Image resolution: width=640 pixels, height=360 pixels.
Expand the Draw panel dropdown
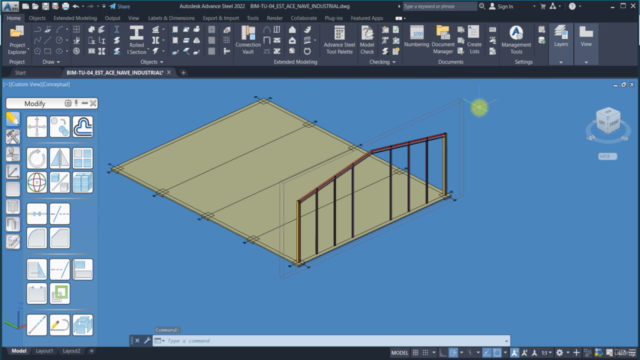click(x=51, y=62)
